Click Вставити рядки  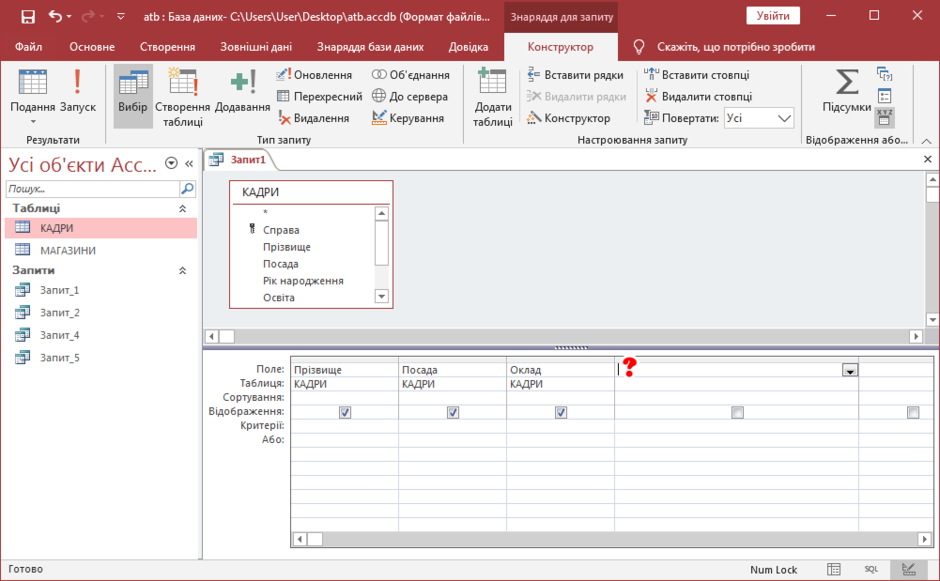coord(576,75)
